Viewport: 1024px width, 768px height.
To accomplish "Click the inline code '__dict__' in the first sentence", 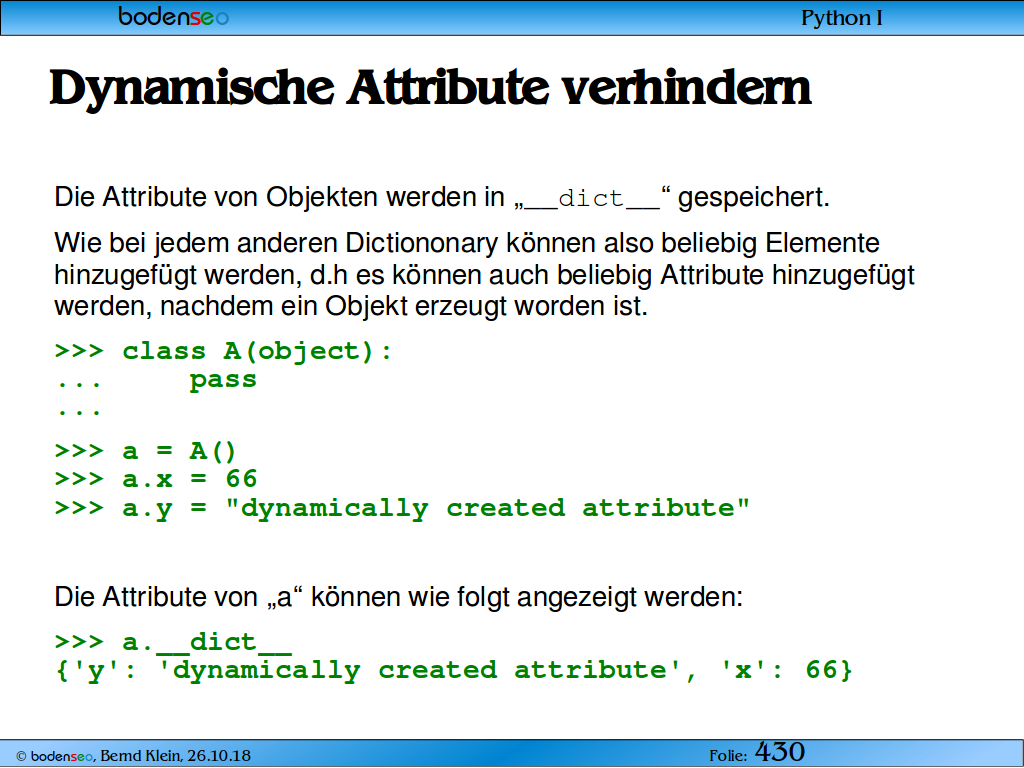I will pyautogui.click(x=592, y=199).
